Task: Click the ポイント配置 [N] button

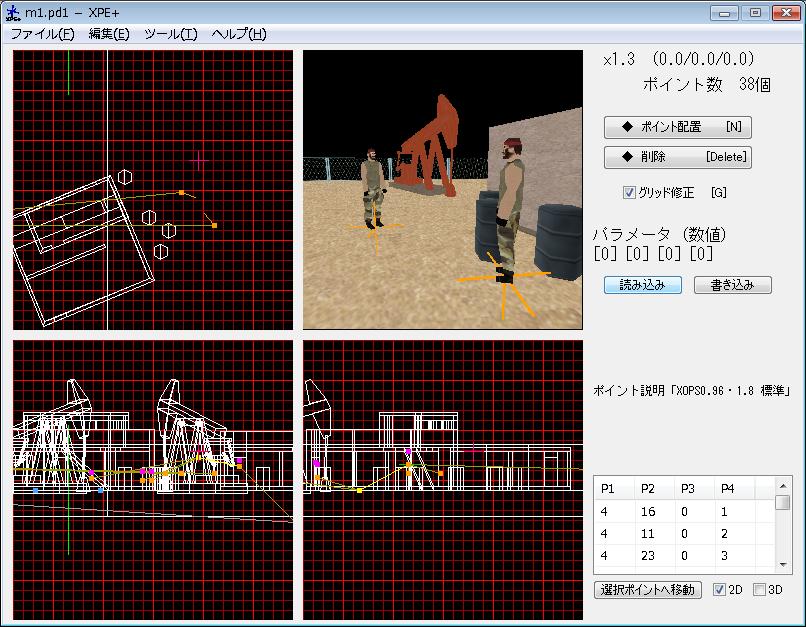Action: [677, 127]
